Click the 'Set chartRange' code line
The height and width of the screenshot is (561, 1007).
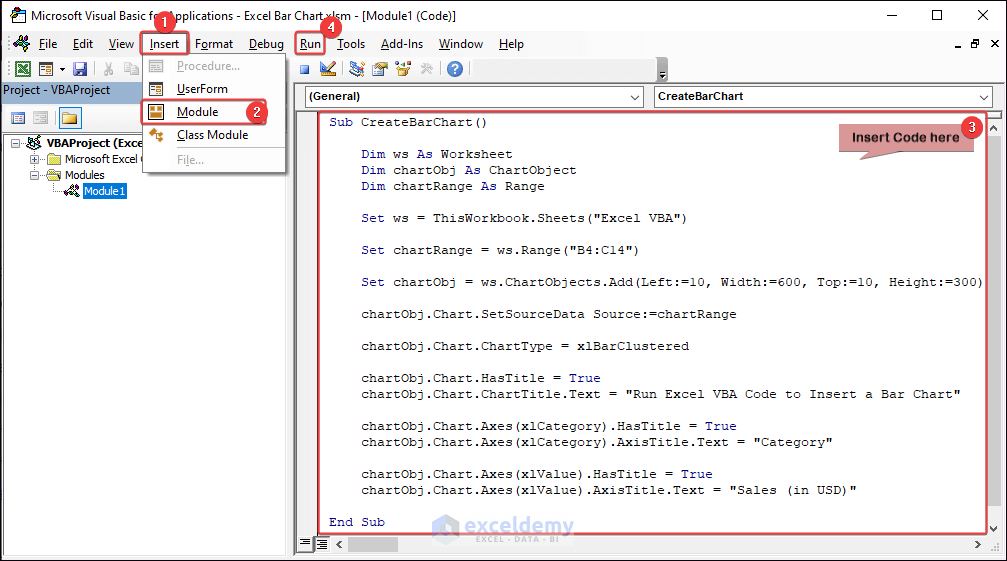500,250
